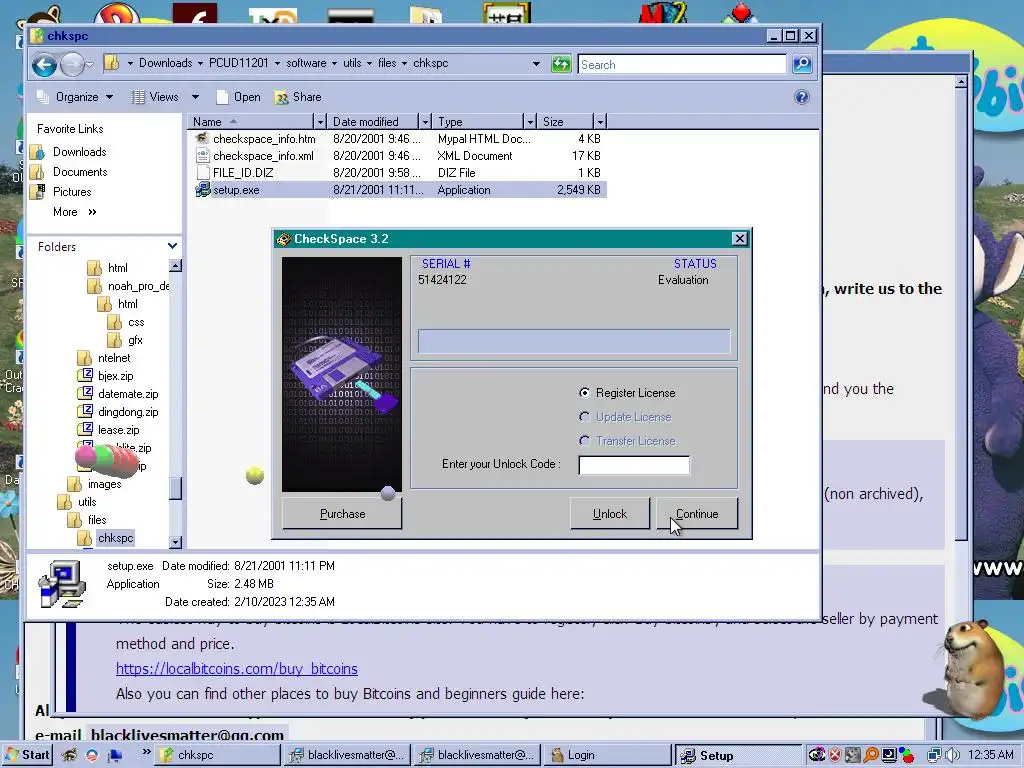
Task: Click the Documents folder icon in Favorite Links
Action: pos(39,172)
